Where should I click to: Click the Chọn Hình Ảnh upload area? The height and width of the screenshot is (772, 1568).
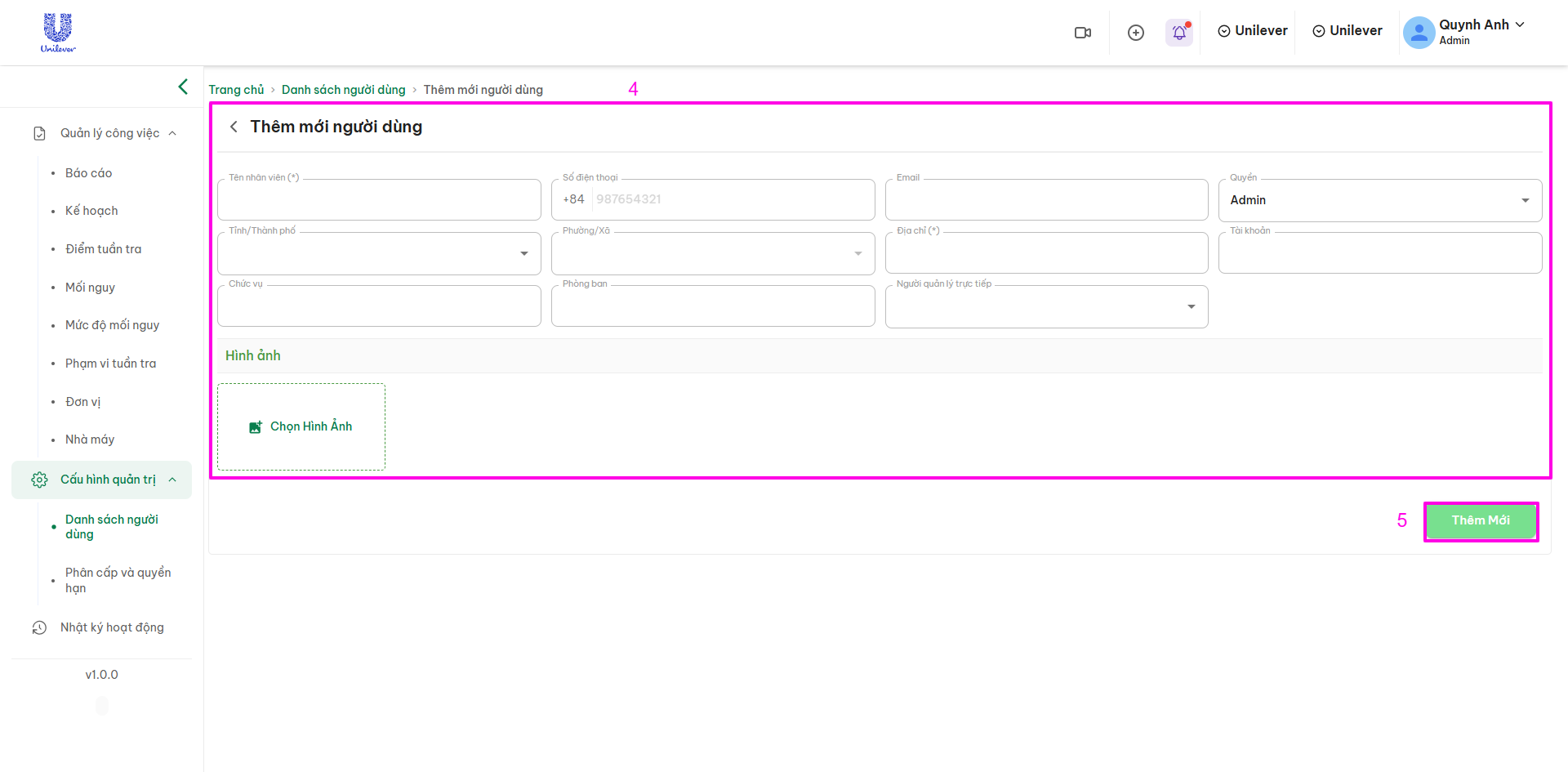(x=301, y=426)
